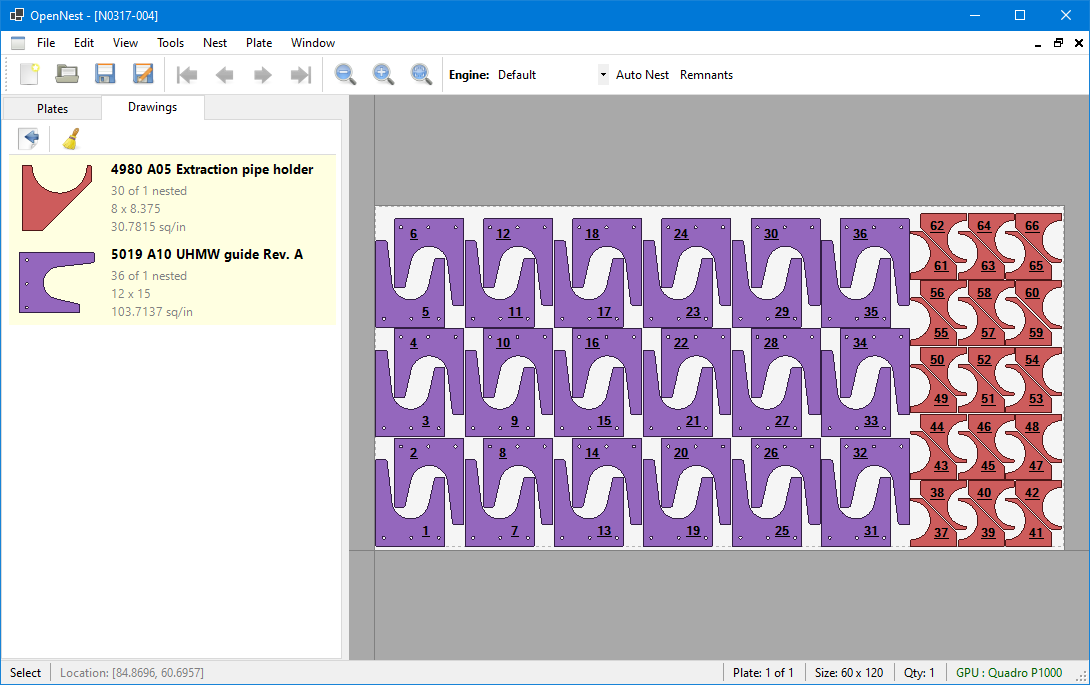
Task: Switch to the Plates tab
Action: coord(52,108)
